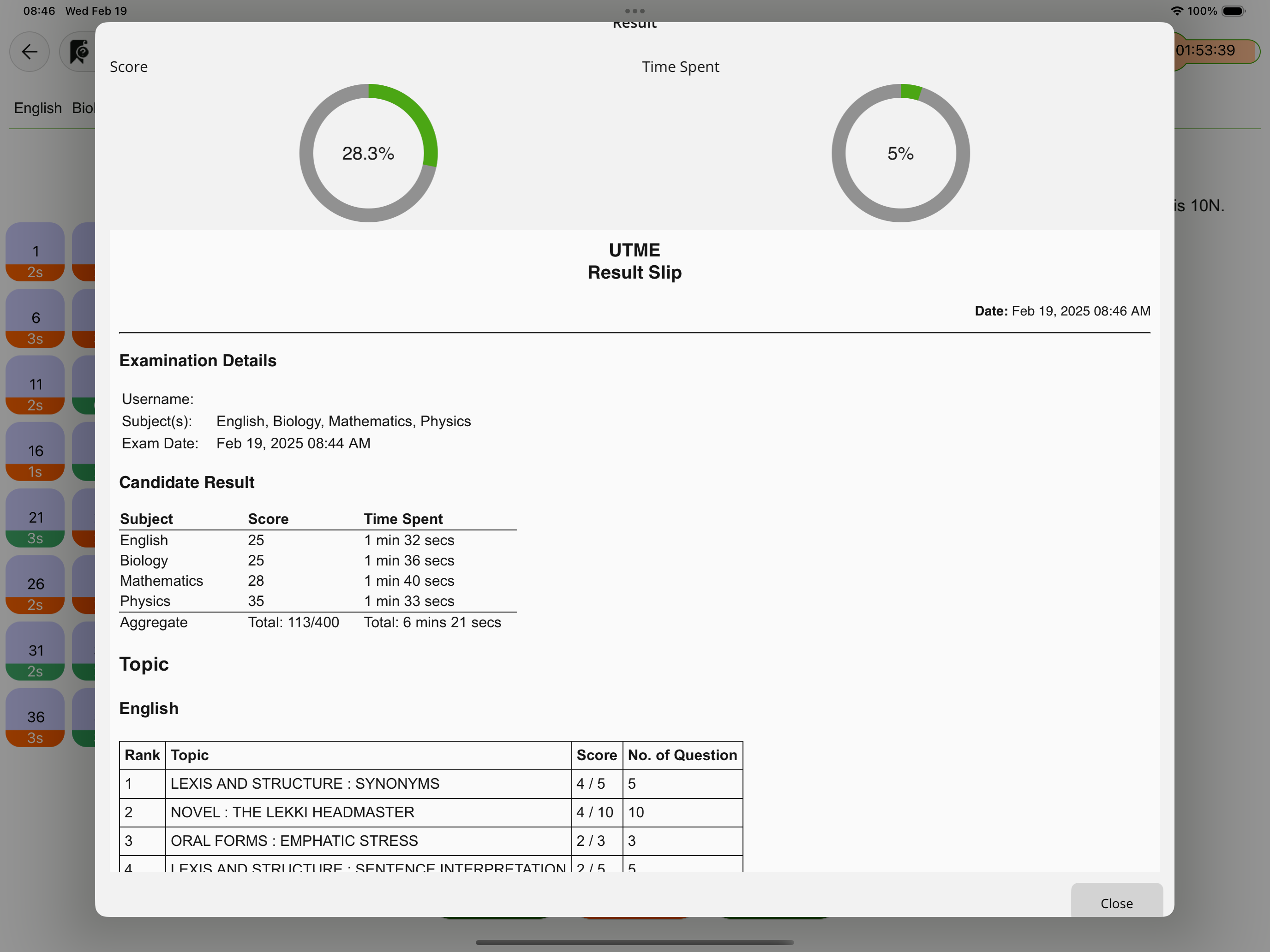Tap the three-dot multitasking indicator

635,11
